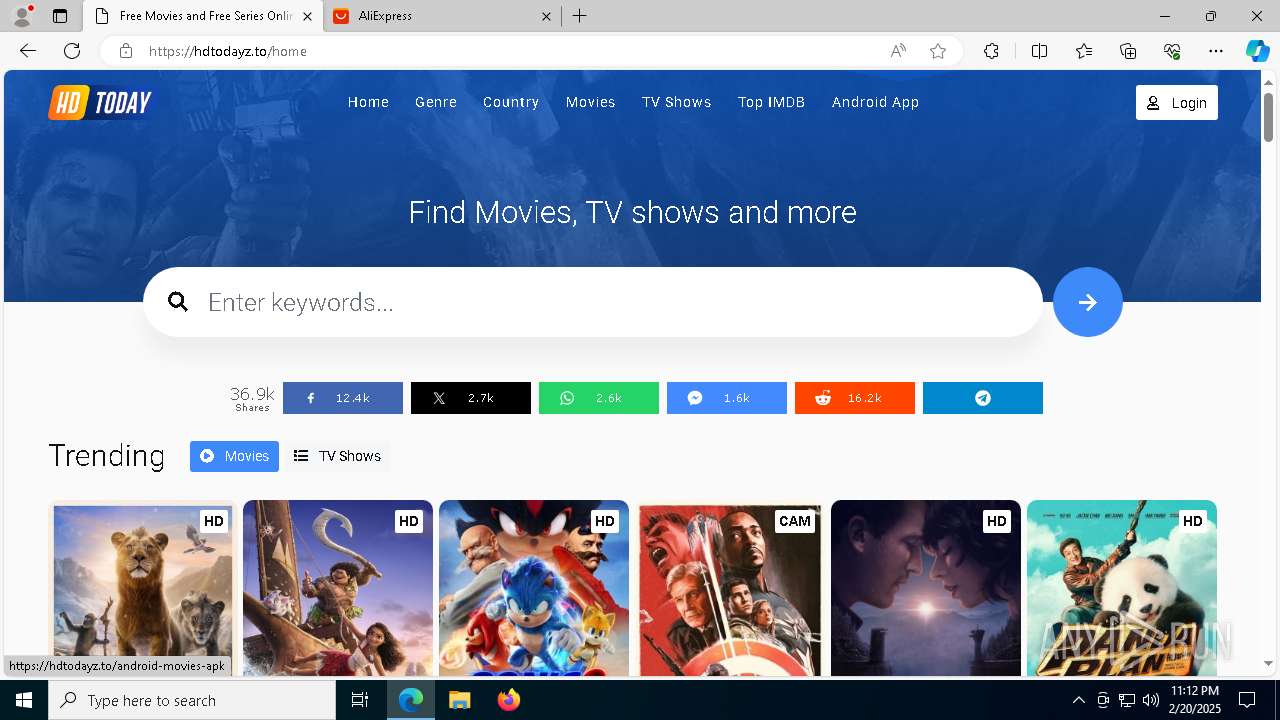Open Moana boat movie poster

point(338,588)
